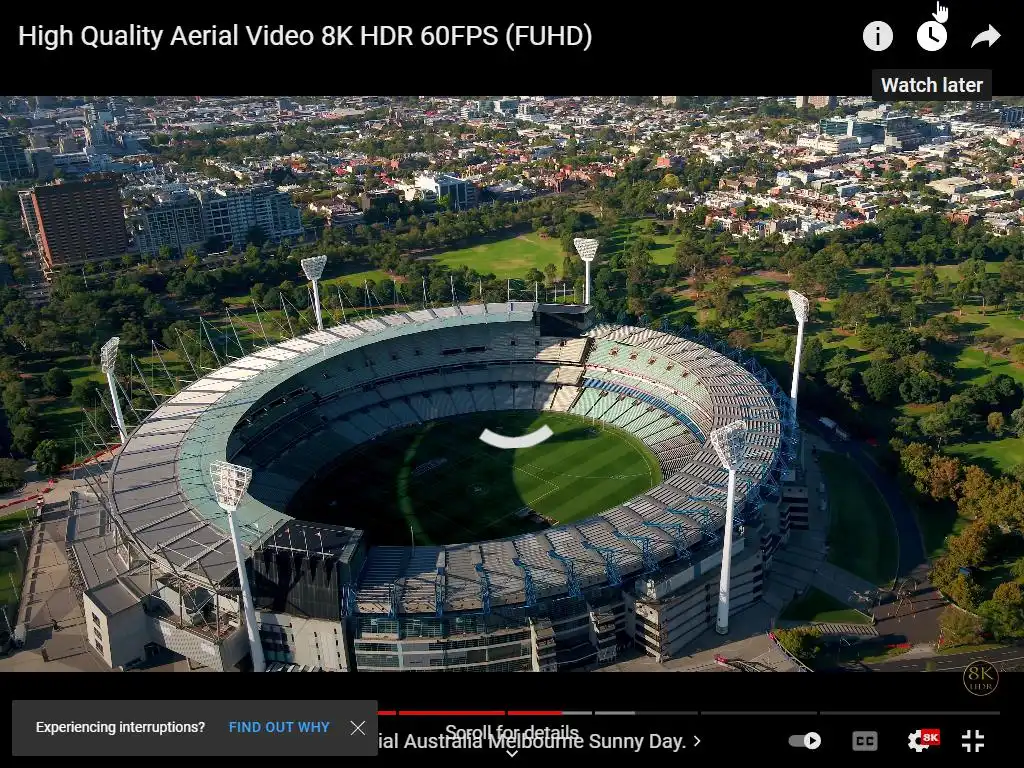Open settings gear with 8K badge
This screenshot has height=768, width=1024.
click(x=923, y=740)
